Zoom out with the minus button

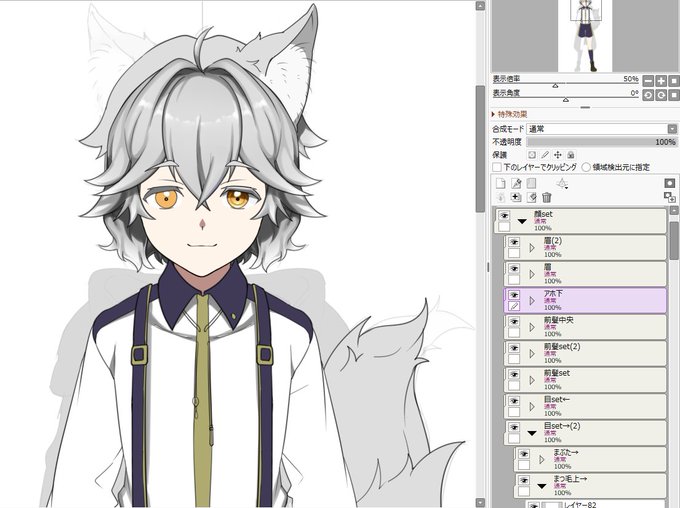click(x=648, y=81)
